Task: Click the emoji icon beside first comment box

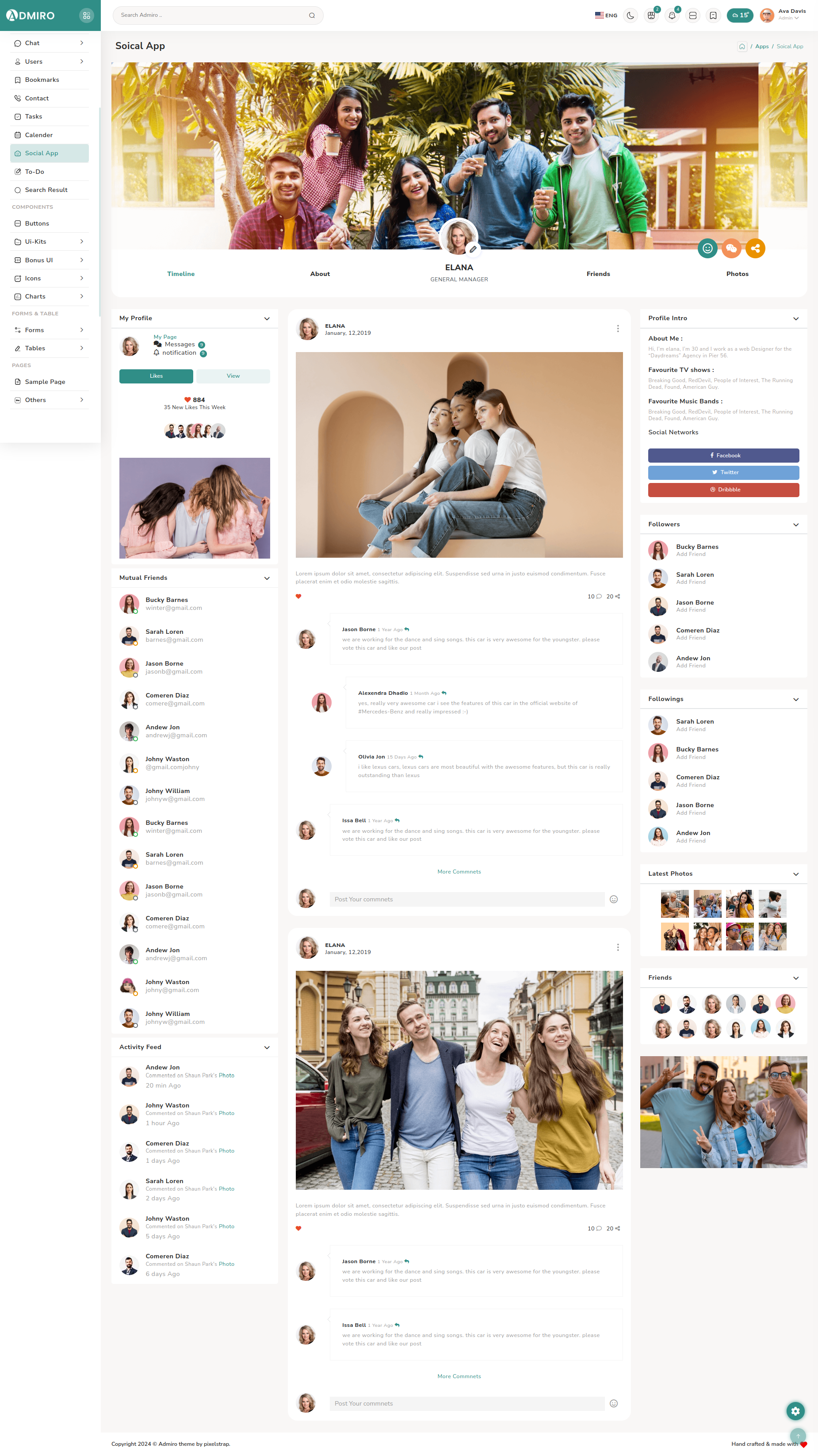Action: coord(614,899)
